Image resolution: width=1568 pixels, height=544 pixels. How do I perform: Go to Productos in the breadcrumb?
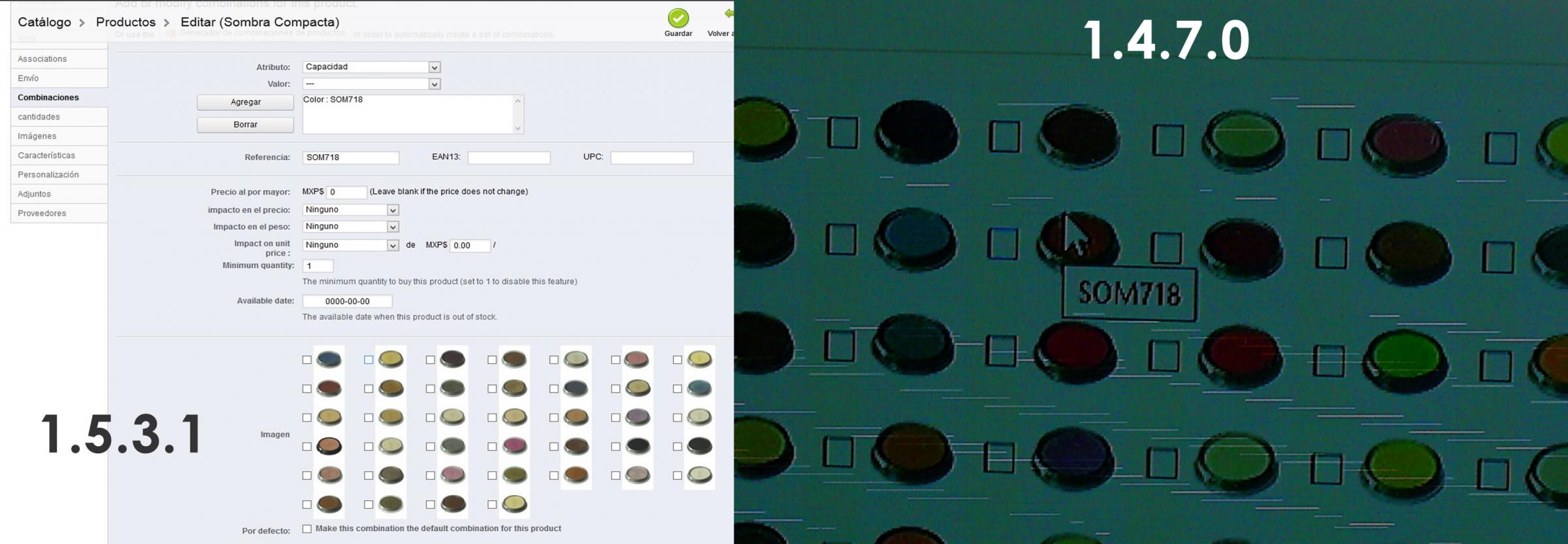click(125, 22)
